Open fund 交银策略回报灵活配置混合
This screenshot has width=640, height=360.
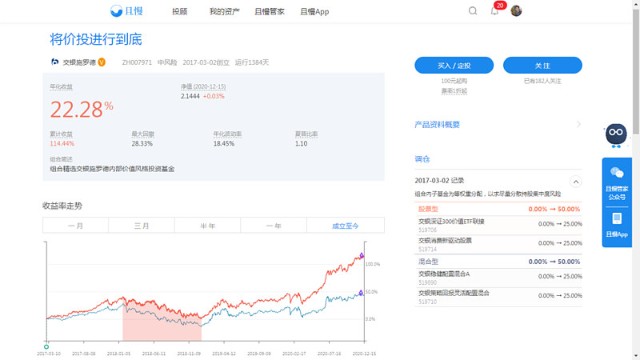454,293
